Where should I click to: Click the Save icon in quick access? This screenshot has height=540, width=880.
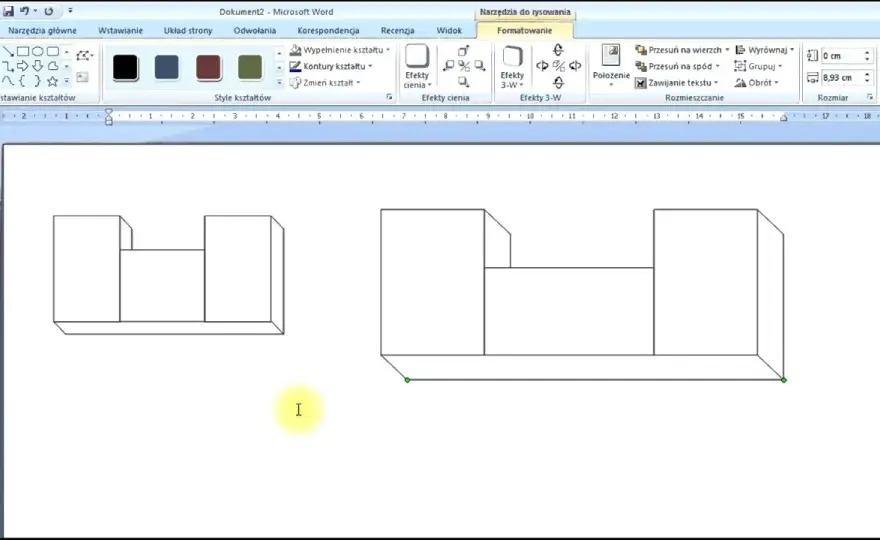[8, 11]
